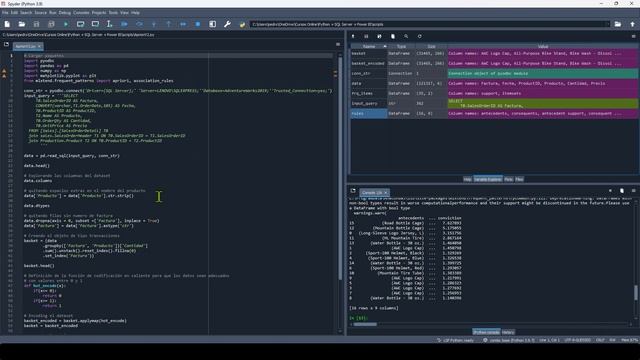The image size is (640, 360).
Task: Click the Save all files icon
Action: (51, 24)
